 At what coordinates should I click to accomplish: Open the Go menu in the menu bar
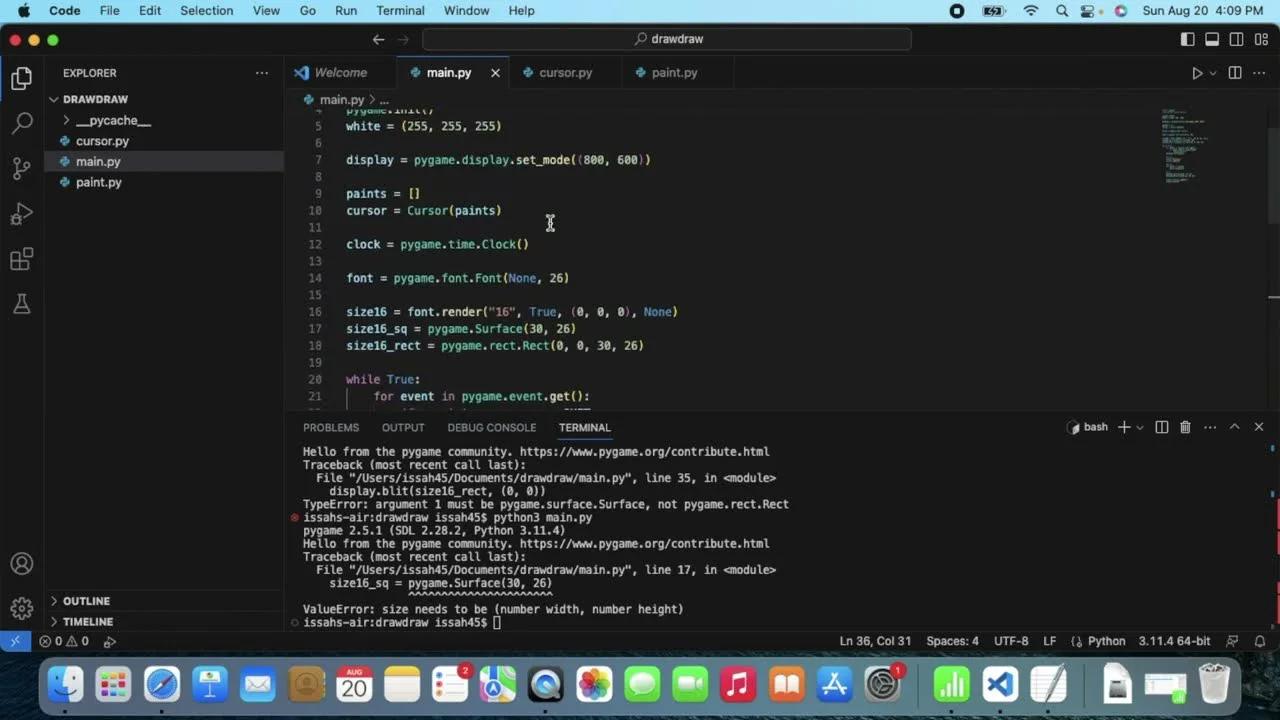(307, 10)
